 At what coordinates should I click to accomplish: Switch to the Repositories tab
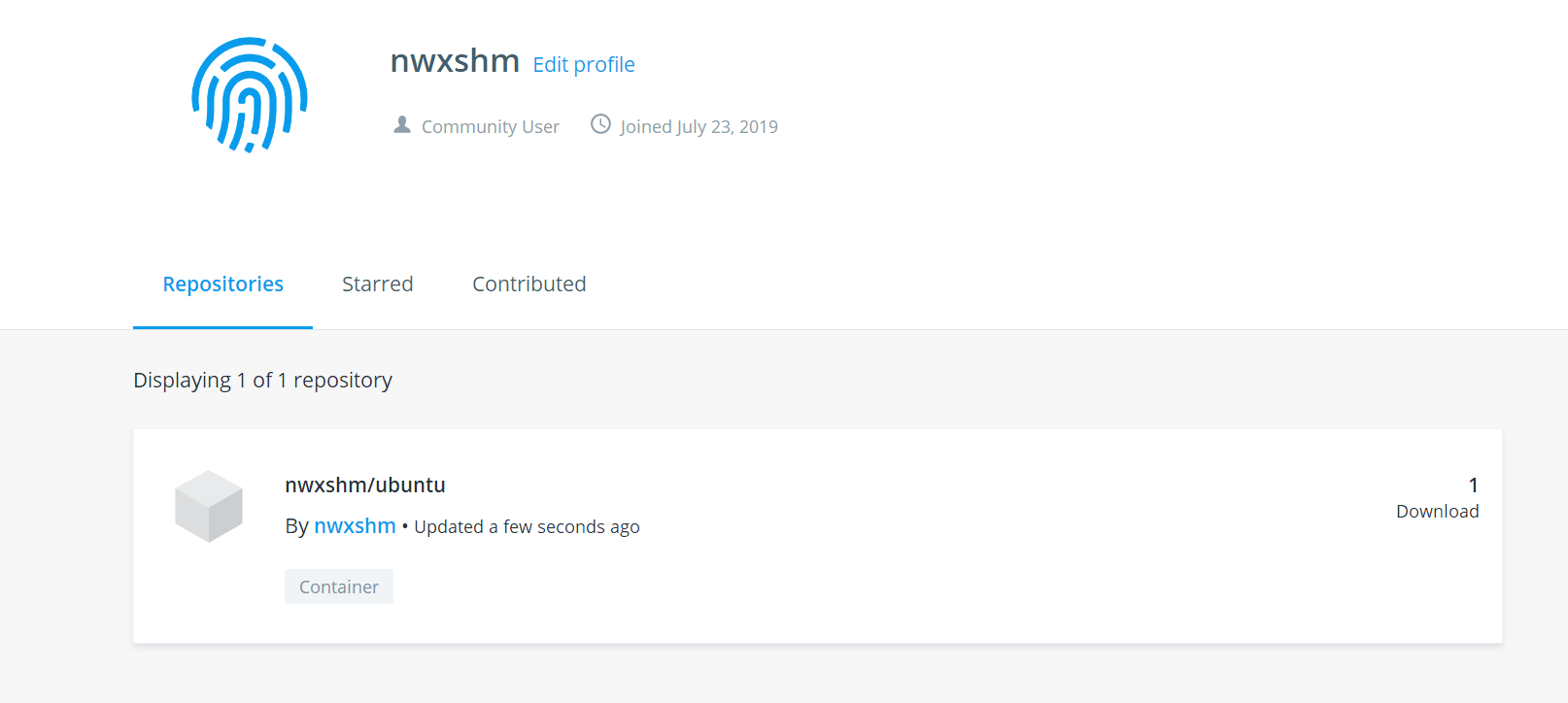click(x=222, y=285)
